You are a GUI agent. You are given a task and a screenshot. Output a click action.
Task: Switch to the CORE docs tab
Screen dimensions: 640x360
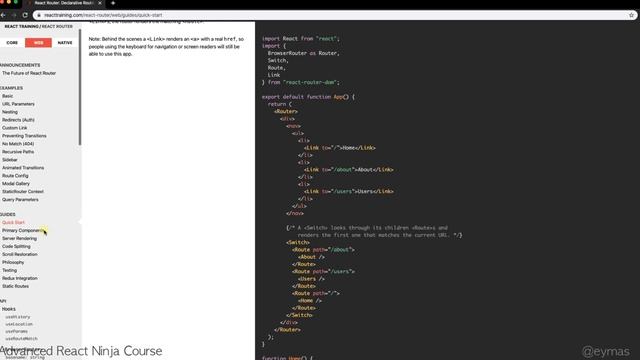(12, 42)
